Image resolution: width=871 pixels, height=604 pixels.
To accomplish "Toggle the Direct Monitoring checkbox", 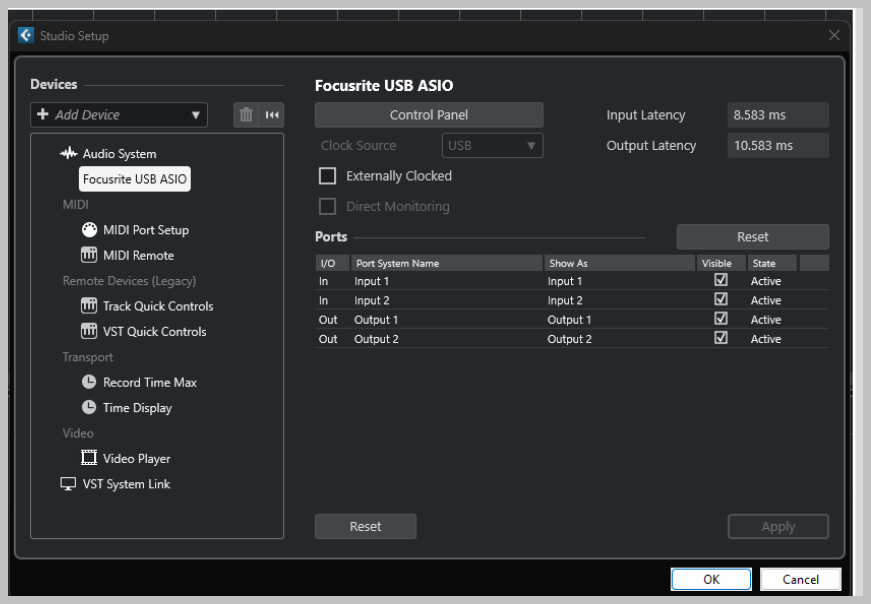I will 327,206.
